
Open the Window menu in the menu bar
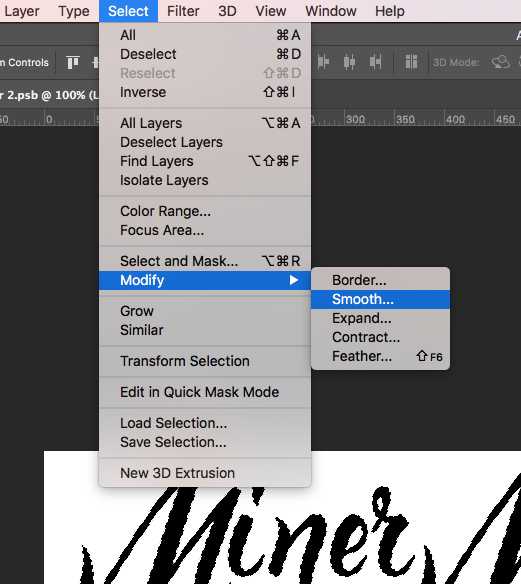click(331, 11)
